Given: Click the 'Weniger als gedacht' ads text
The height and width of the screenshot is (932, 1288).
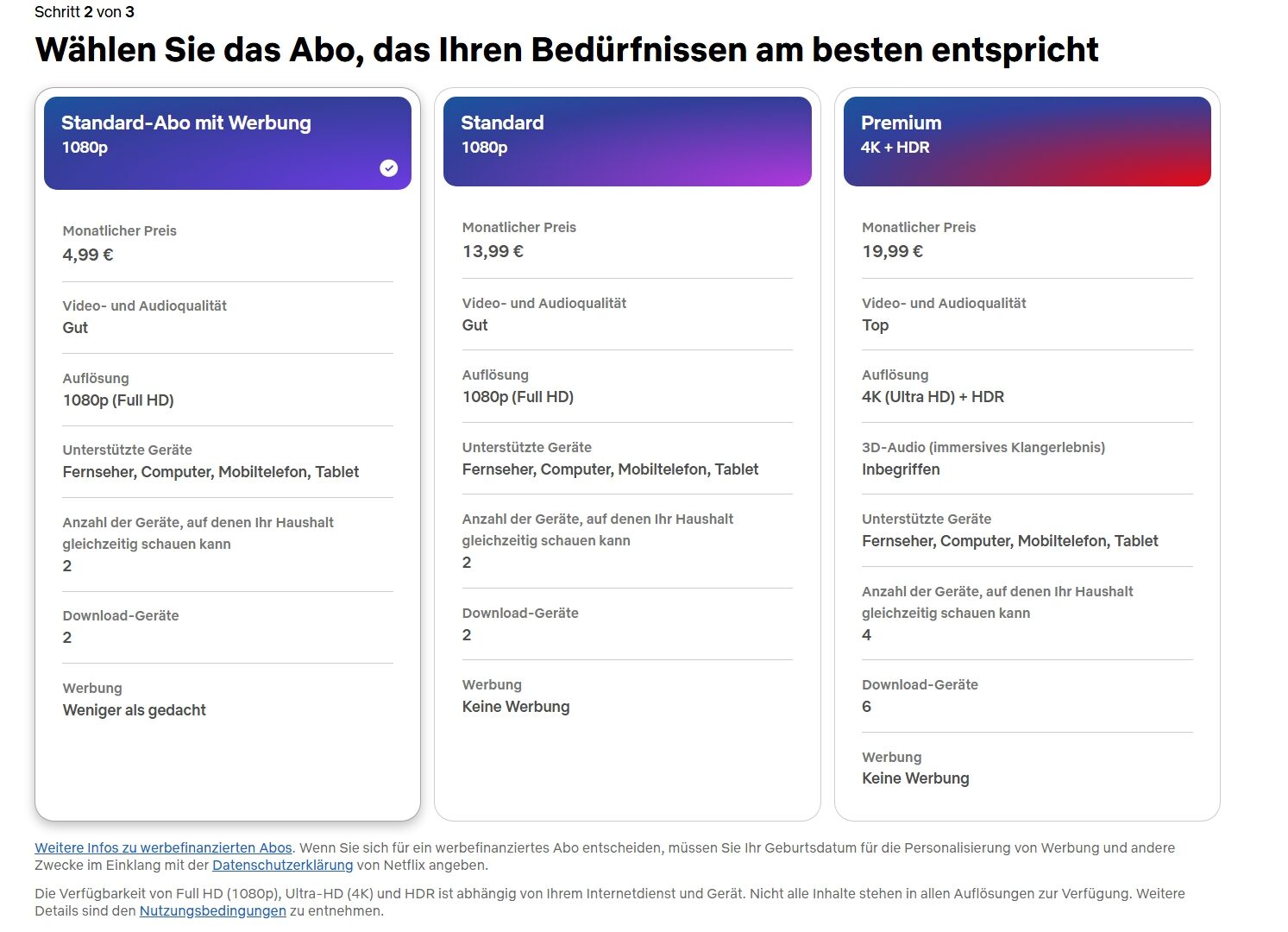Looking at the screenshot, I should 134,710.
